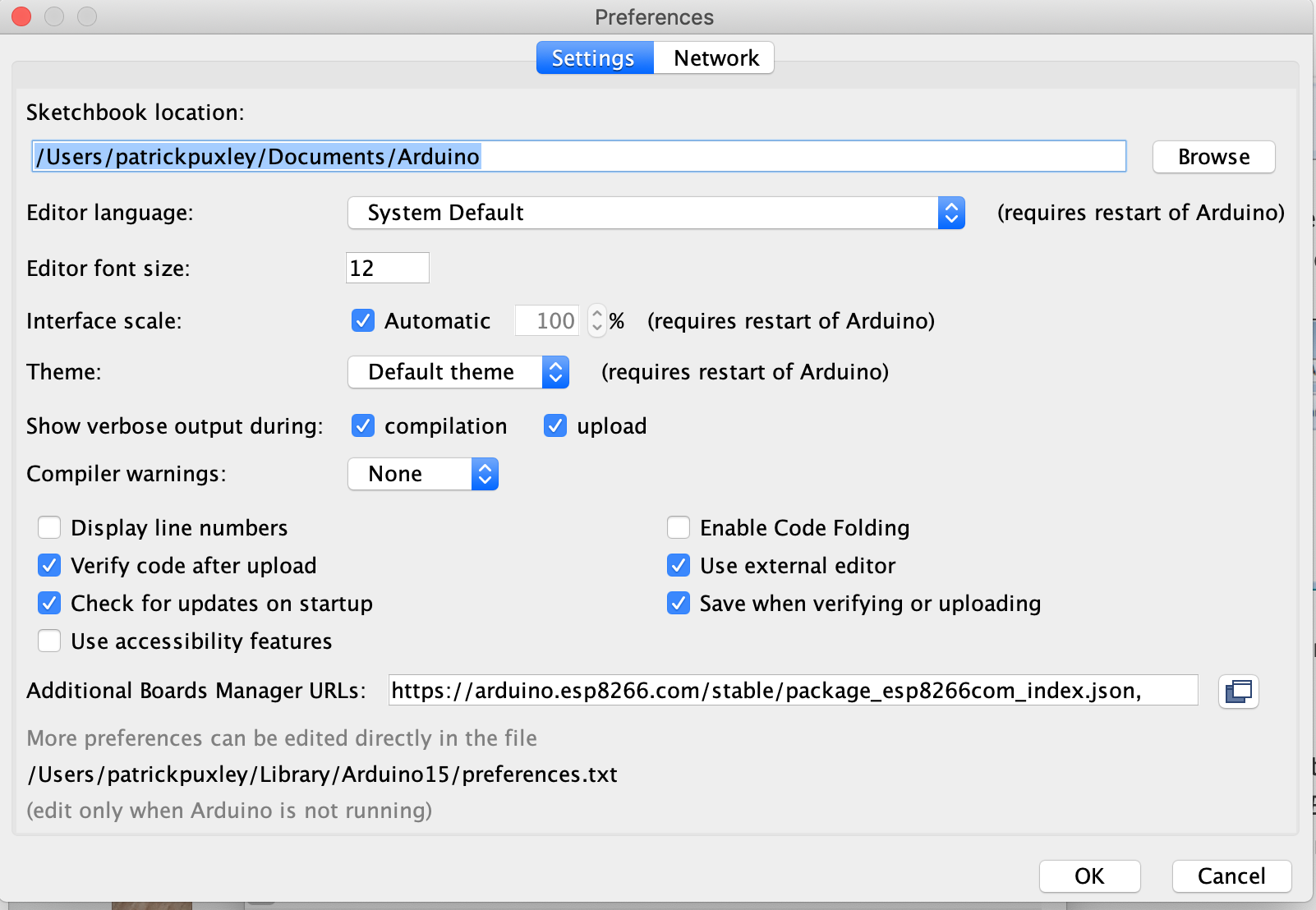
Task: Select the Settings tab
Action: [x=593, y=58]
